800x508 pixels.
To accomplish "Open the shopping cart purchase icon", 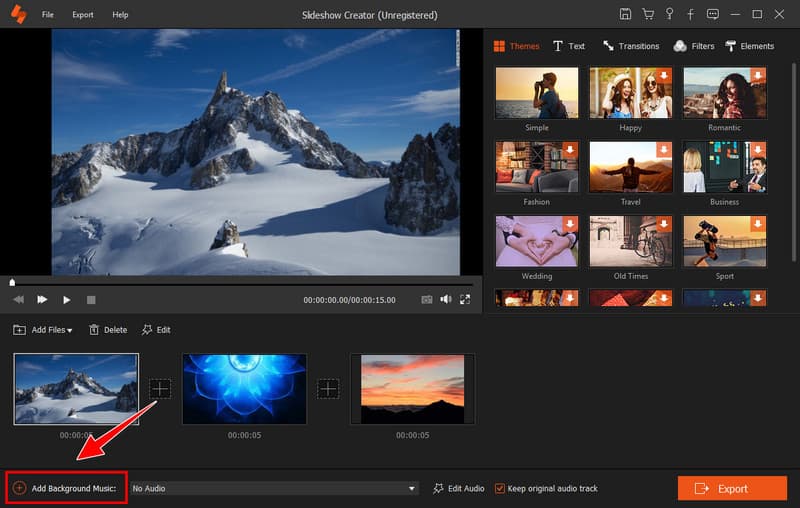I will [650, 15].
